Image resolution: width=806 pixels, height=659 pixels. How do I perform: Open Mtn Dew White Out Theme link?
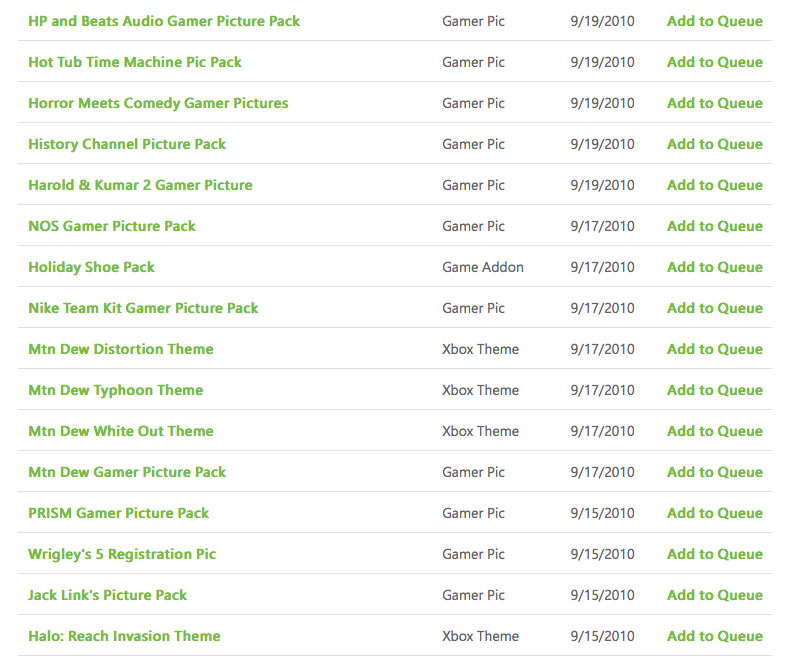[121, 431]
